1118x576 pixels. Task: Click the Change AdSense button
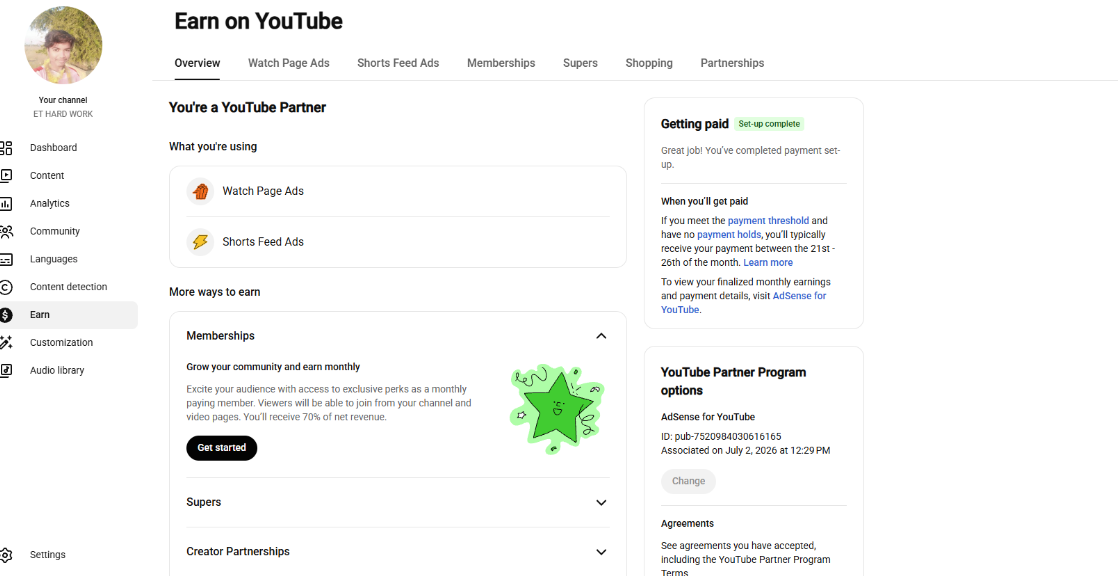[x=688, y=481]
